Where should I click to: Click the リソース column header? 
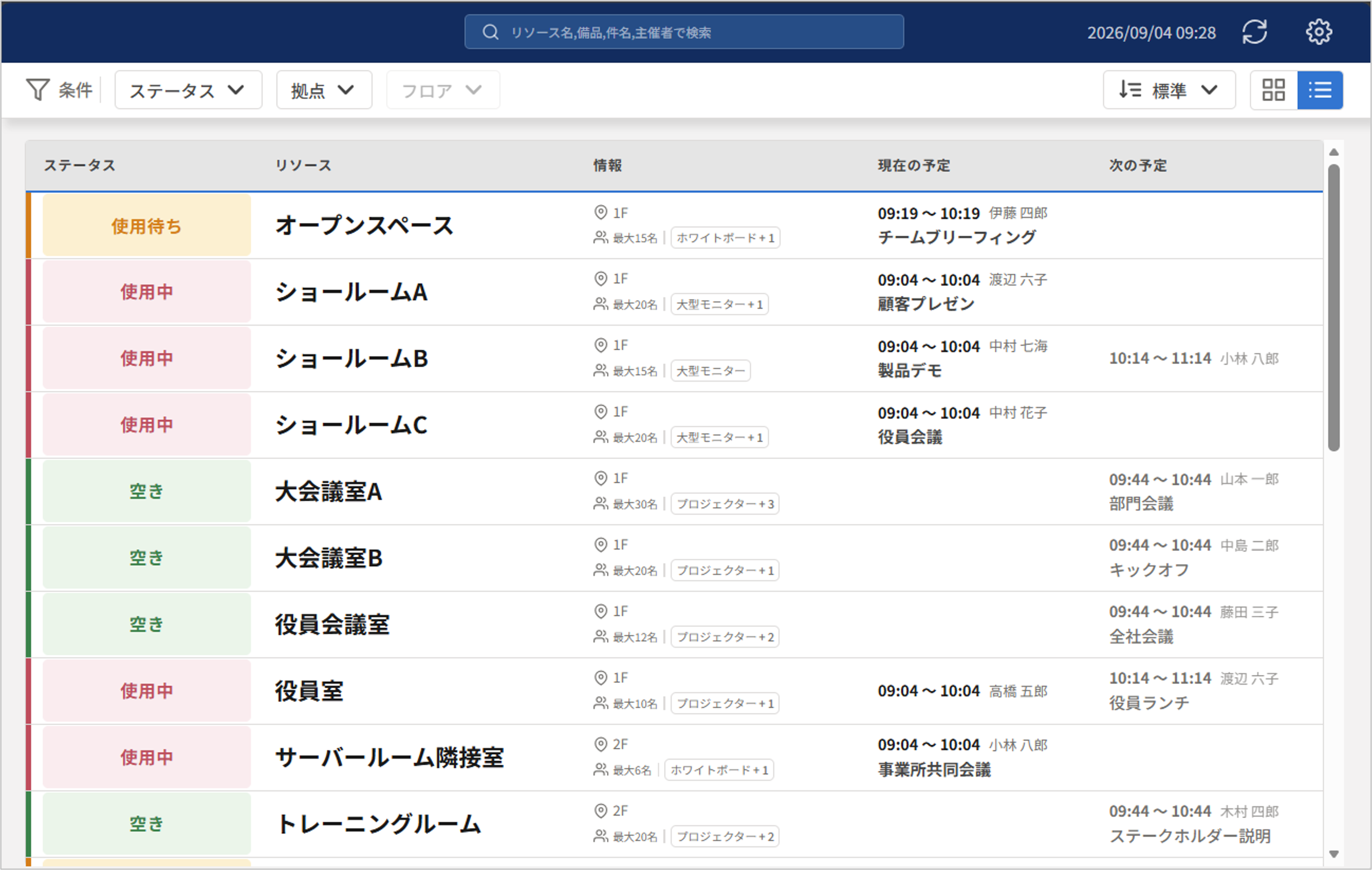pyautogui.click(x=303, y=165)
